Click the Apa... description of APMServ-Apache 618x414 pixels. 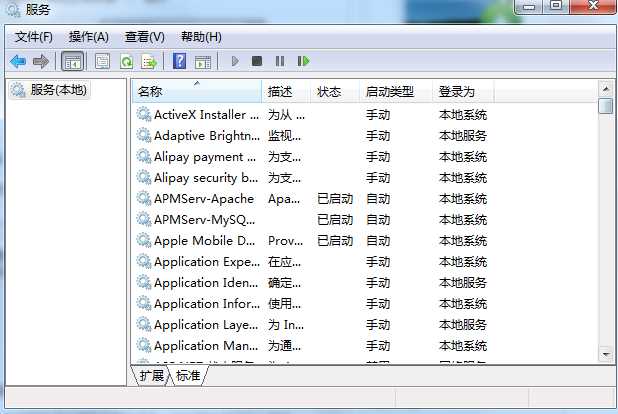pos(284,199)
